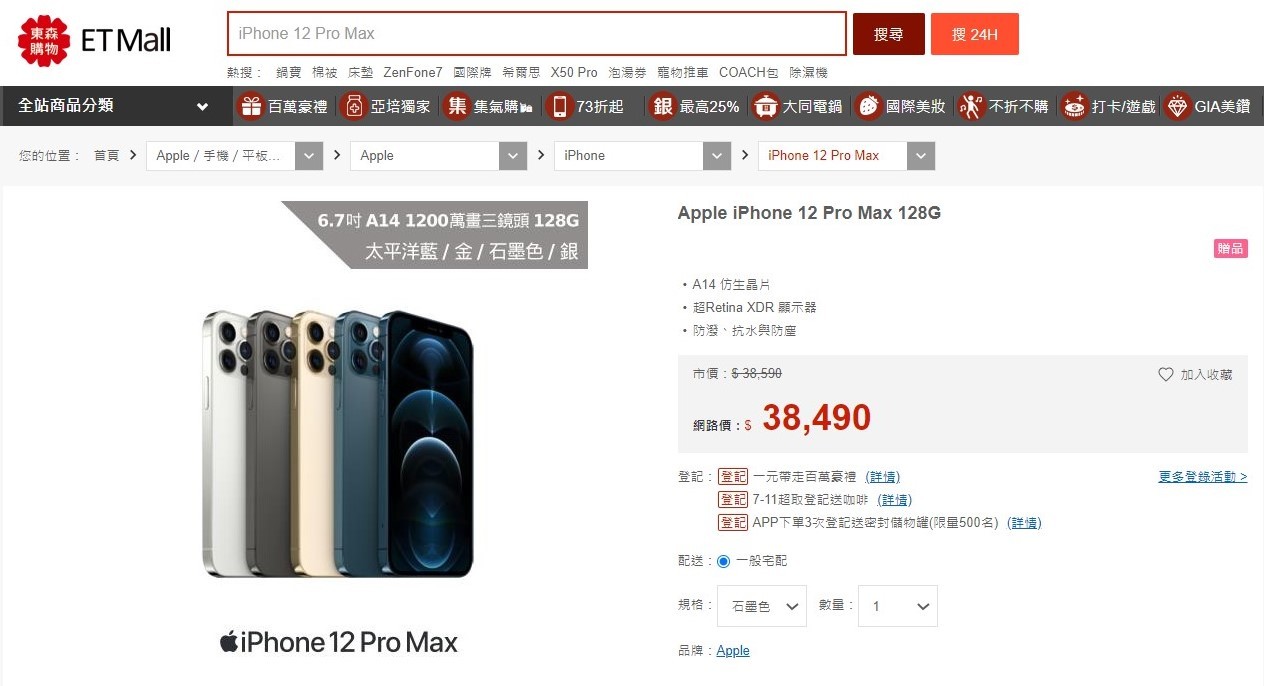
Task: Select the 一般宅配 delivery radio button
Action: click(723, 561)
